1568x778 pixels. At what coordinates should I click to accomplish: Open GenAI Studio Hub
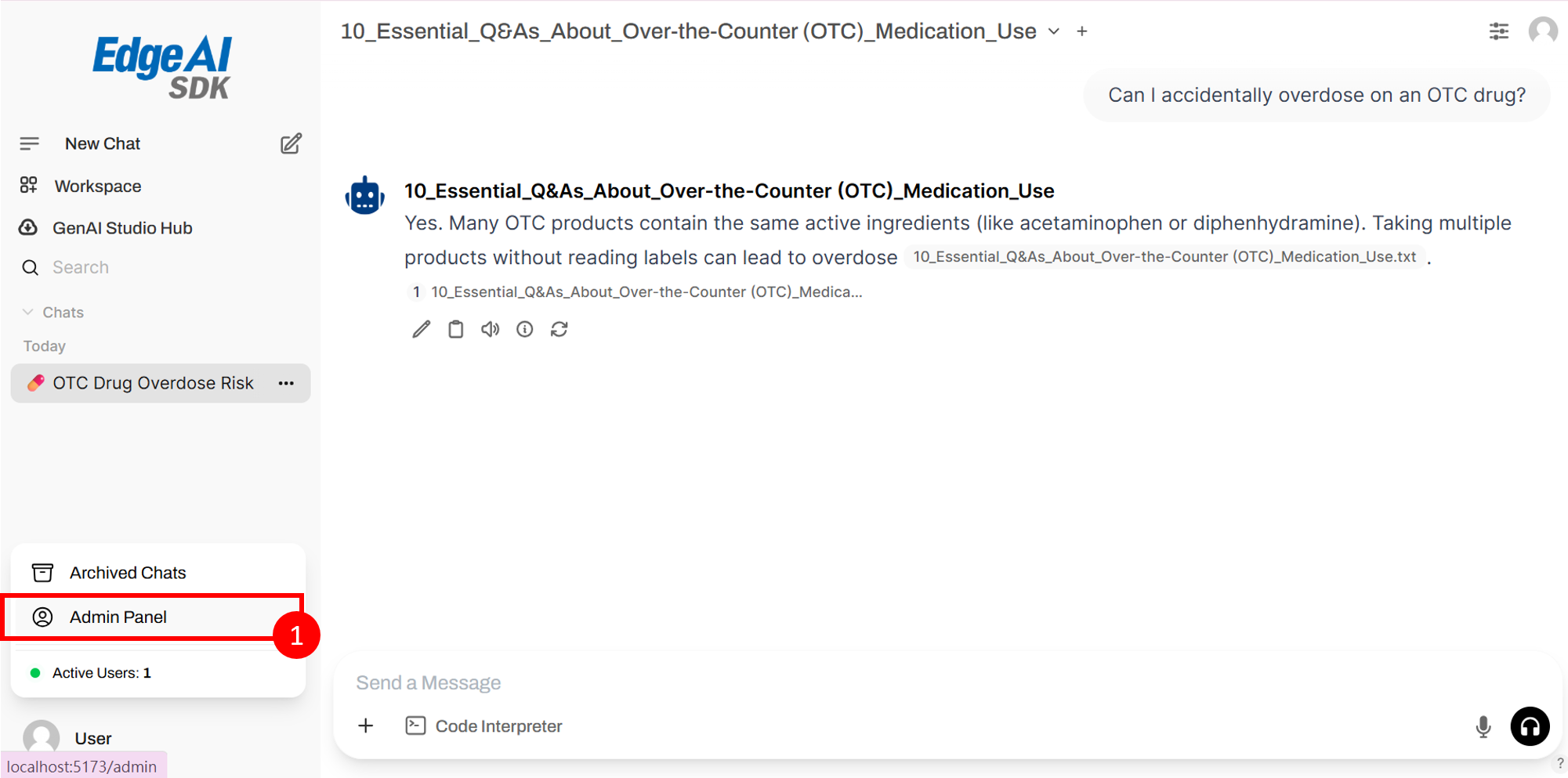coord(121,228)
